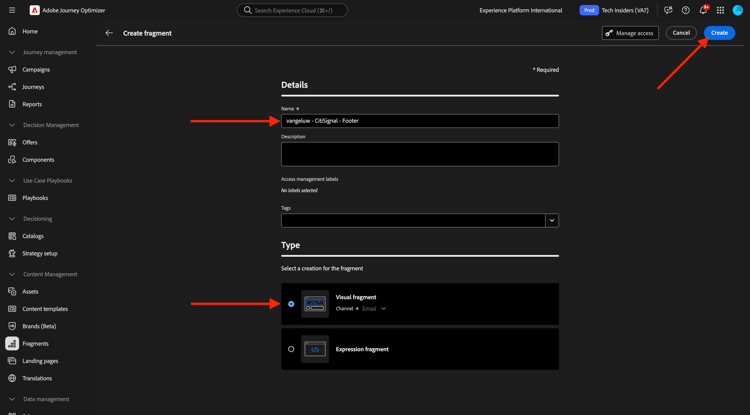This screenshot has width=750, height=415.
Task: View notifications bell icon
Action: click(703, 10)
